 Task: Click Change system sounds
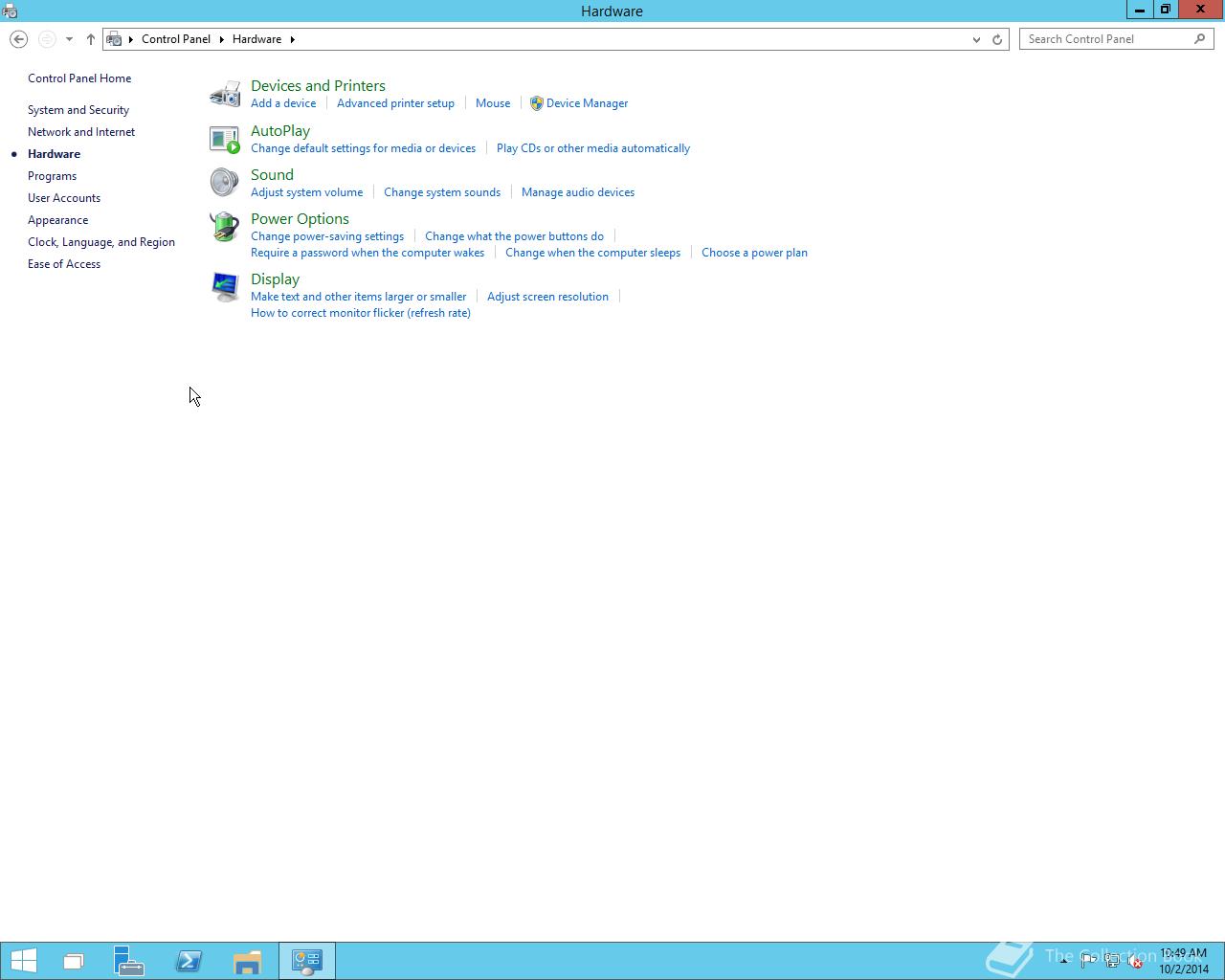pyautogui.click(x=442, y=192)
